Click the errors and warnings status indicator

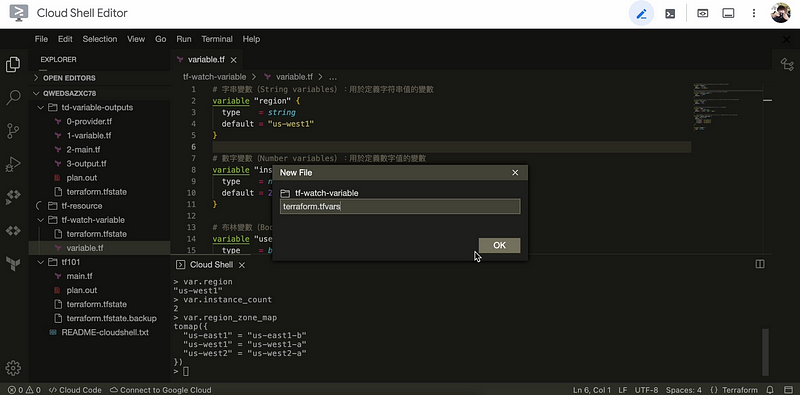point(24,390)
